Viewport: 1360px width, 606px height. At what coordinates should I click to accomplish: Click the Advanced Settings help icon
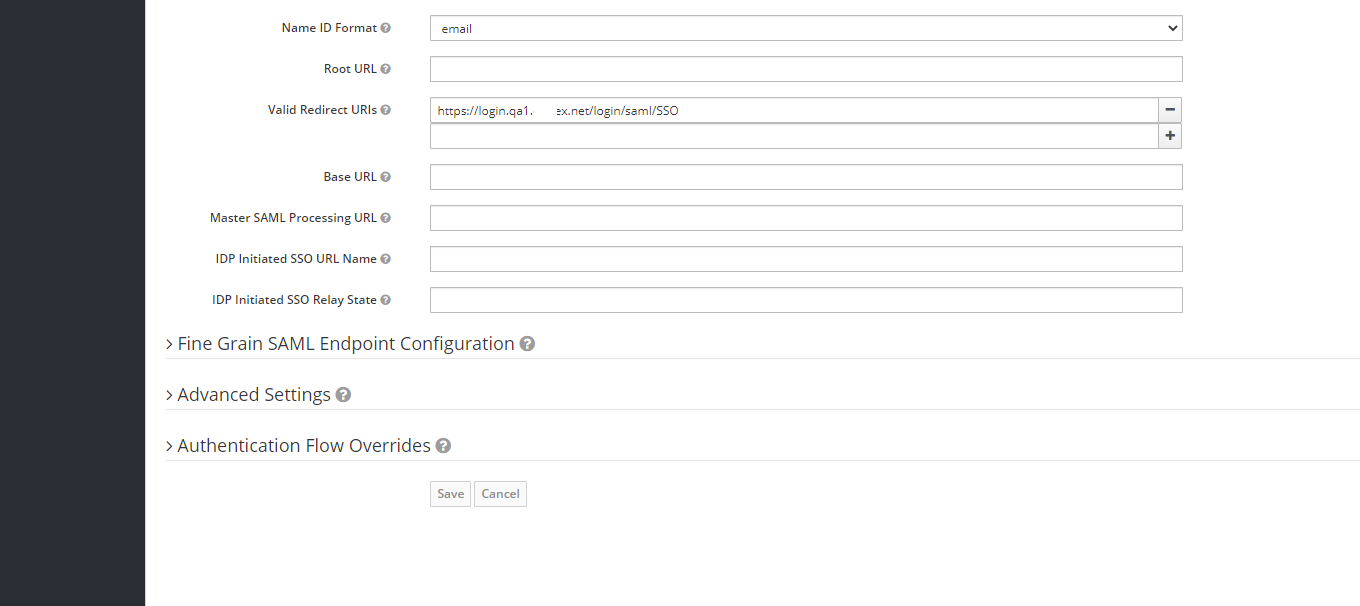[x=343, y=394]
